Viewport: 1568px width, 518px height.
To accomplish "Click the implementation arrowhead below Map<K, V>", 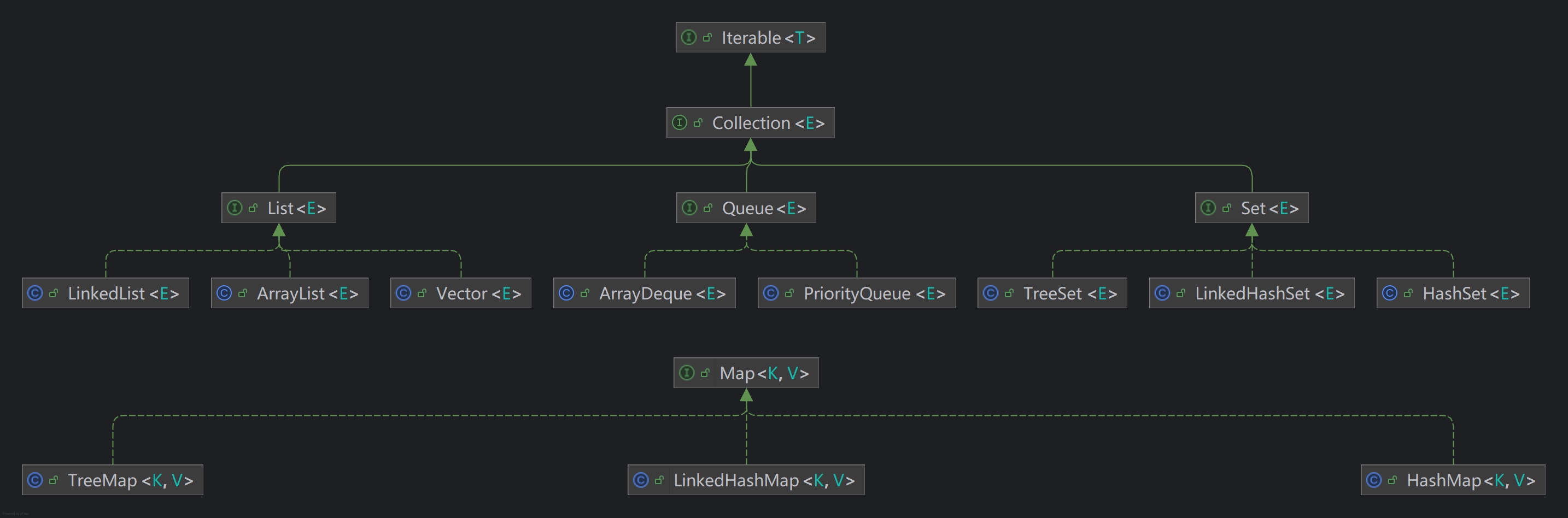I will pyautogui.click(x=746, y=396).
